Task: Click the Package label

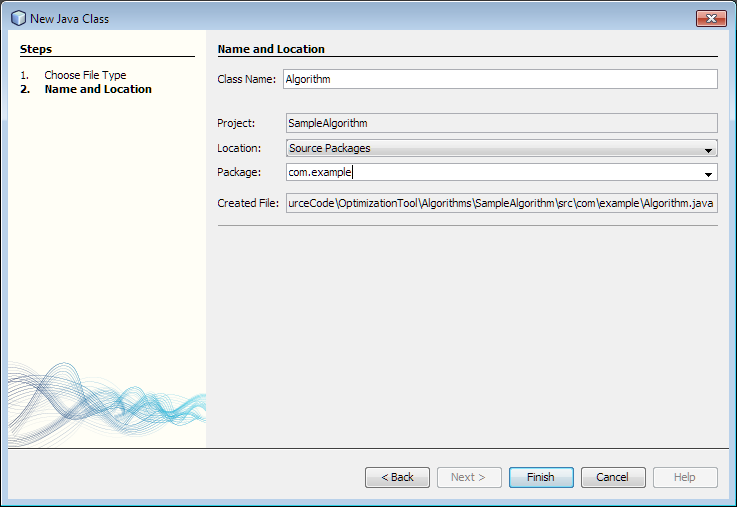Action: 239,172
